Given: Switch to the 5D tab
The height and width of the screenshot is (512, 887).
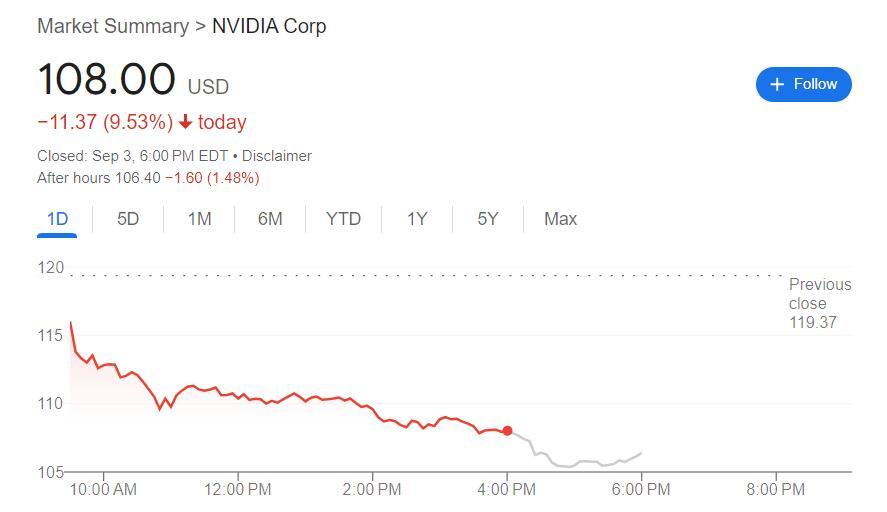Looking at the screenshot, I should click(128, 219).
